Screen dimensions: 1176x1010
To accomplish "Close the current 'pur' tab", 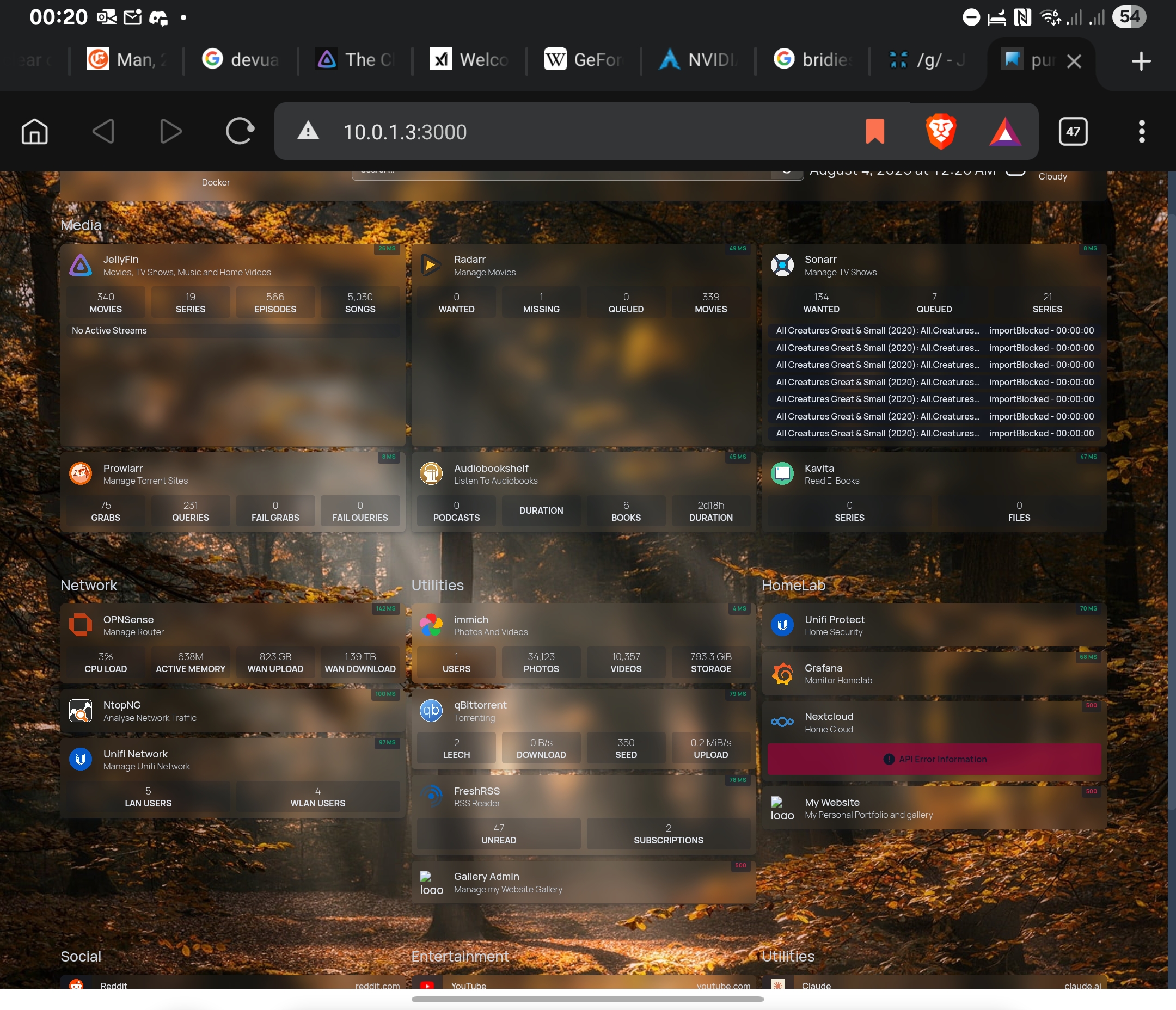I will [x=1074, y=61].
